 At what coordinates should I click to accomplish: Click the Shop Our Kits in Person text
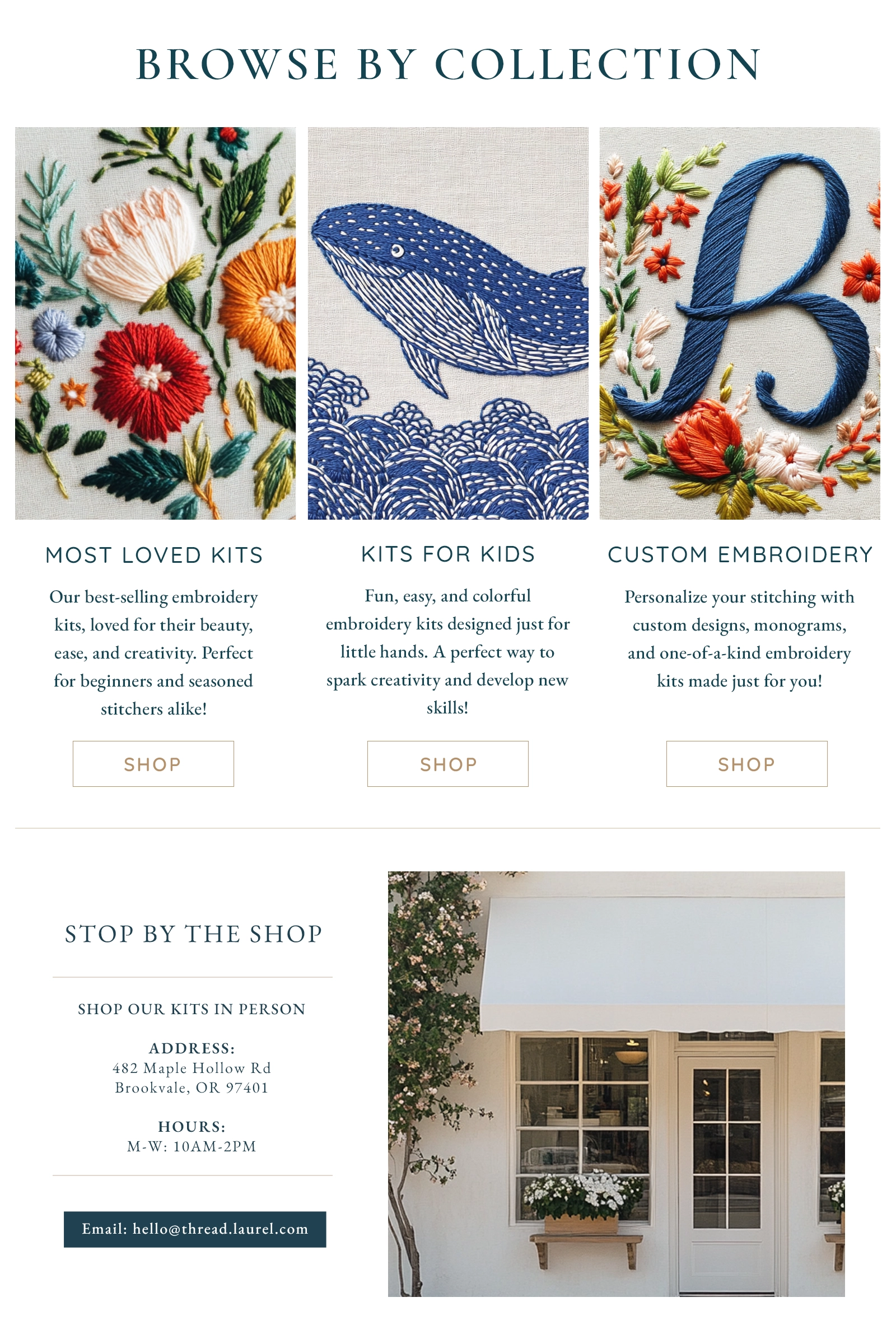[192, 1009]
